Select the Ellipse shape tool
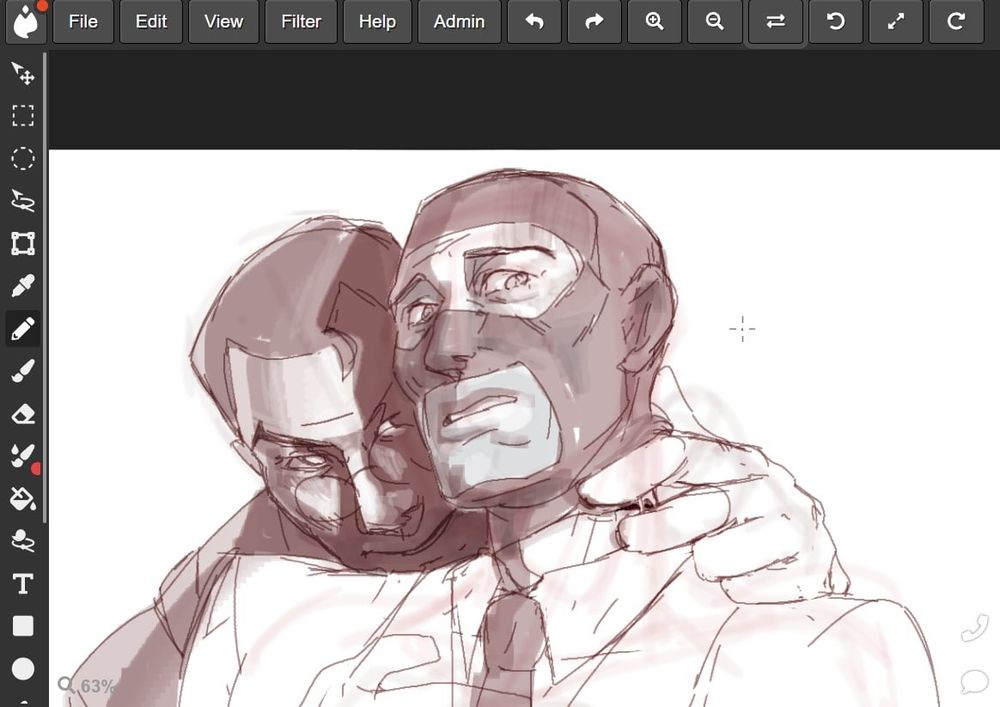 [23, 669]
